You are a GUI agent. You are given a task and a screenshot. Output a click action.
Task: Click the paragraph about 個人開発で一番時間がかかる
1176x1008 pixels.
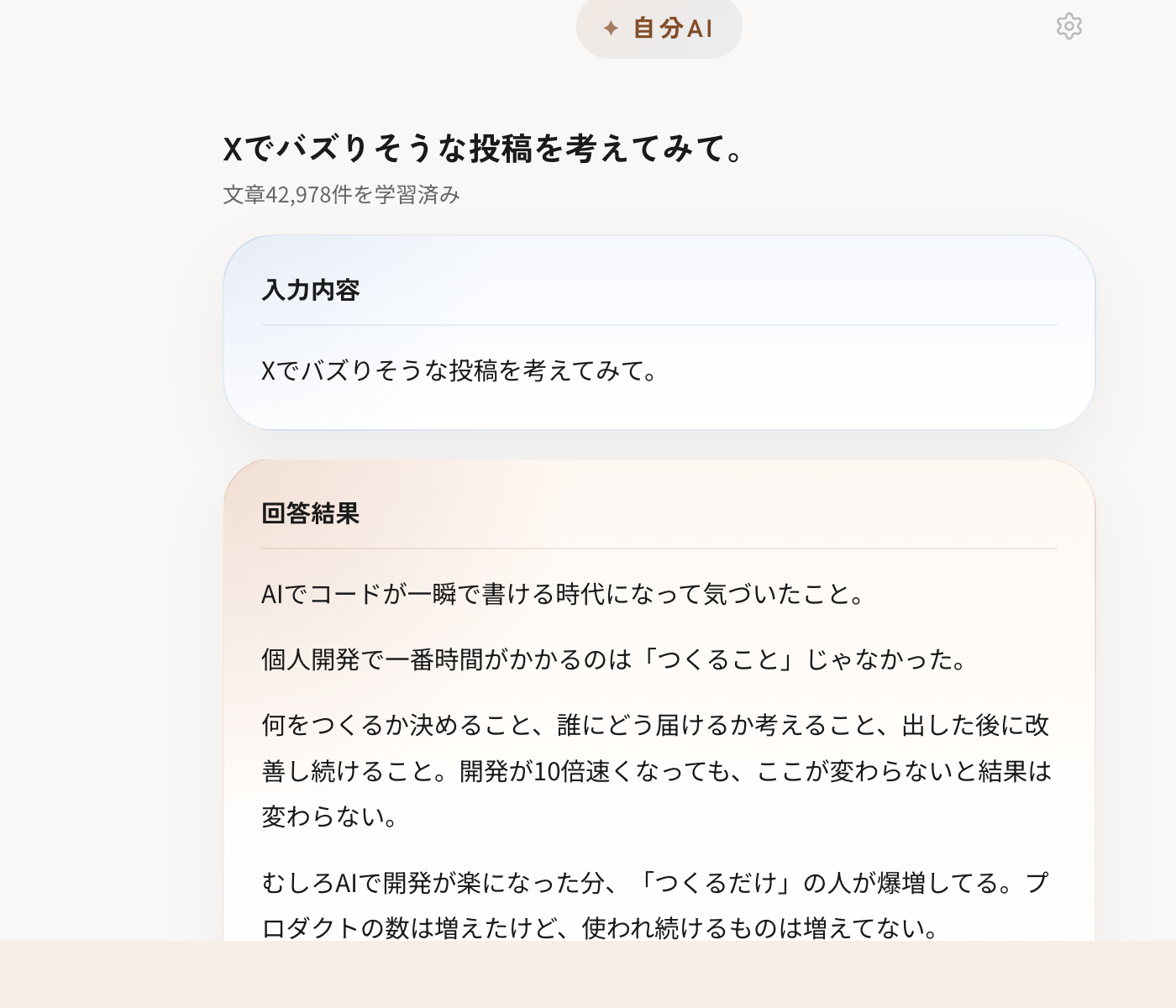614,660
